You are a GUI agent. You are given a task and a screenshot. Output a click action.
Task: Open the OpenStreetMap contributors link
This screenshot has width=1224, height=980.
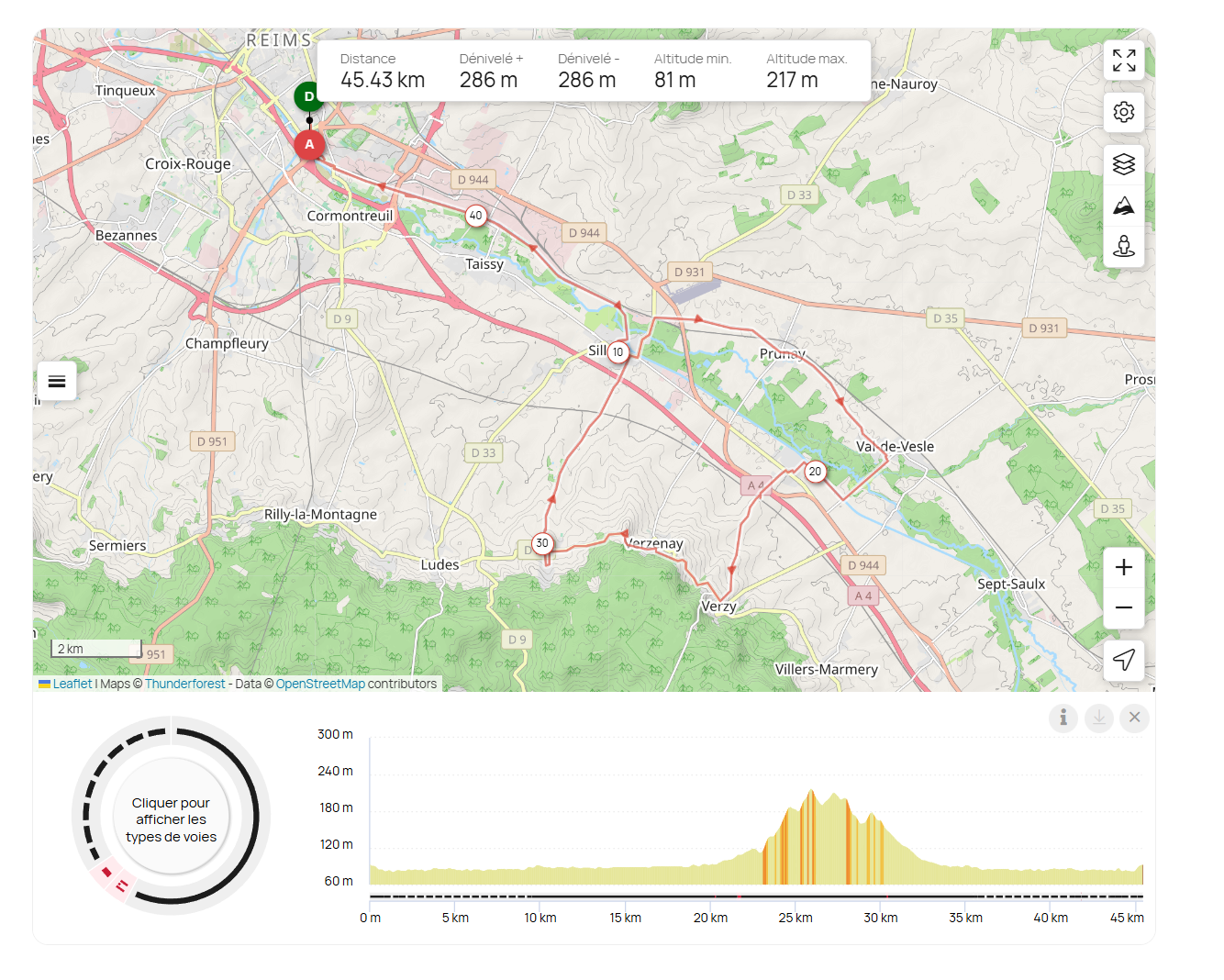coord(320,684)
